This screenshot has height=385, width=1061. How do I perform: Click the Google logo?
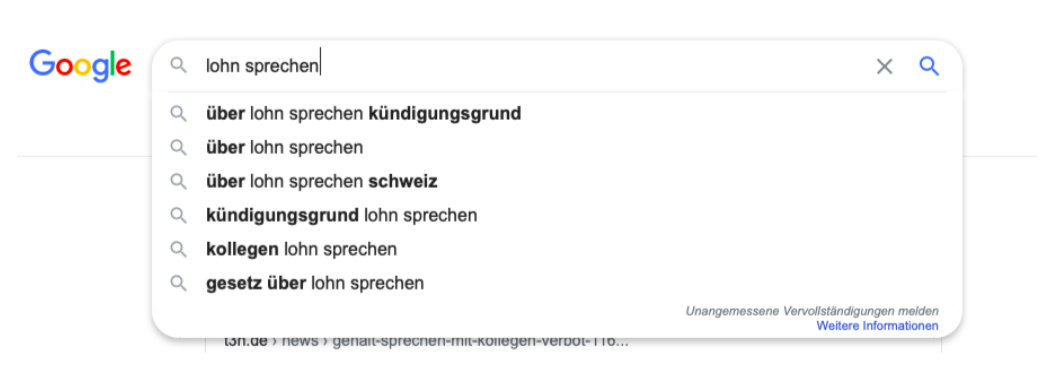[80, 66]
